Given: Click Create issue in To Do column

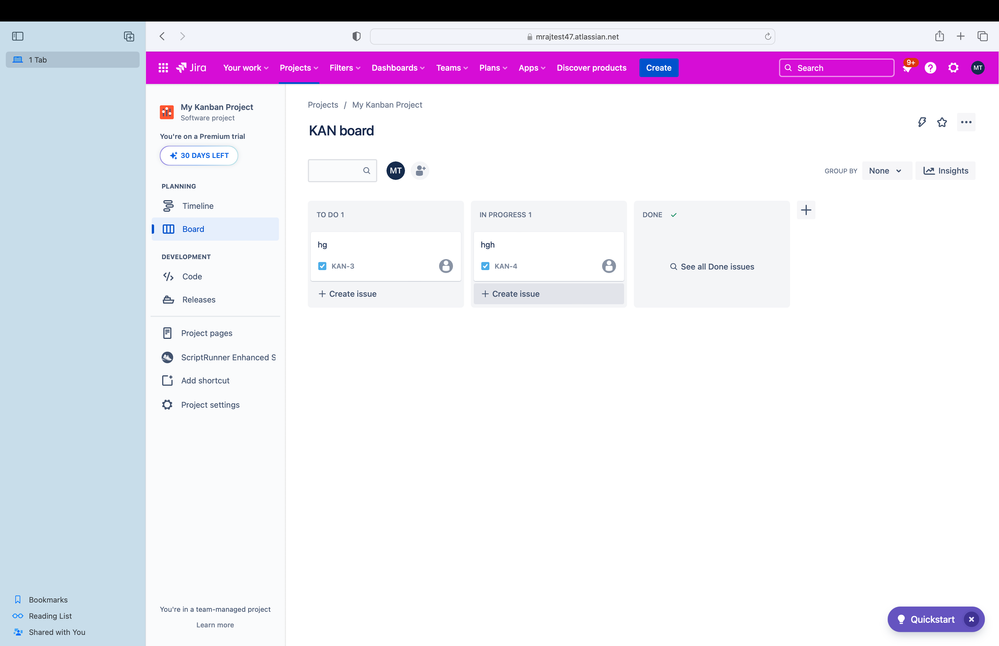Looking at the screenshot, I should coord(385,294).
